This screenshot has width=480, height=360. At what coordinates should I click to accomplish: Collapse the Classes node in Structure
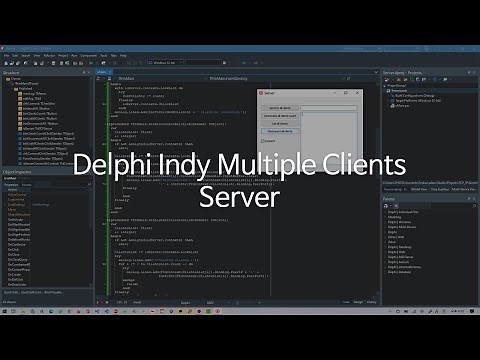click(4, 79)
